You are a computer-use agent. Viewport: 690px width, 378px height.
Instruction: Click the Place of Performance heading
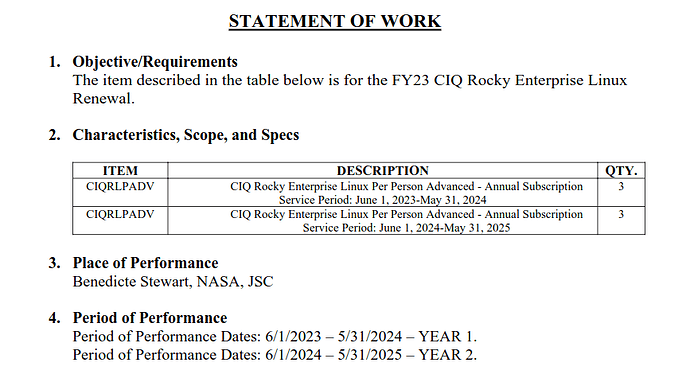point(145,263)
